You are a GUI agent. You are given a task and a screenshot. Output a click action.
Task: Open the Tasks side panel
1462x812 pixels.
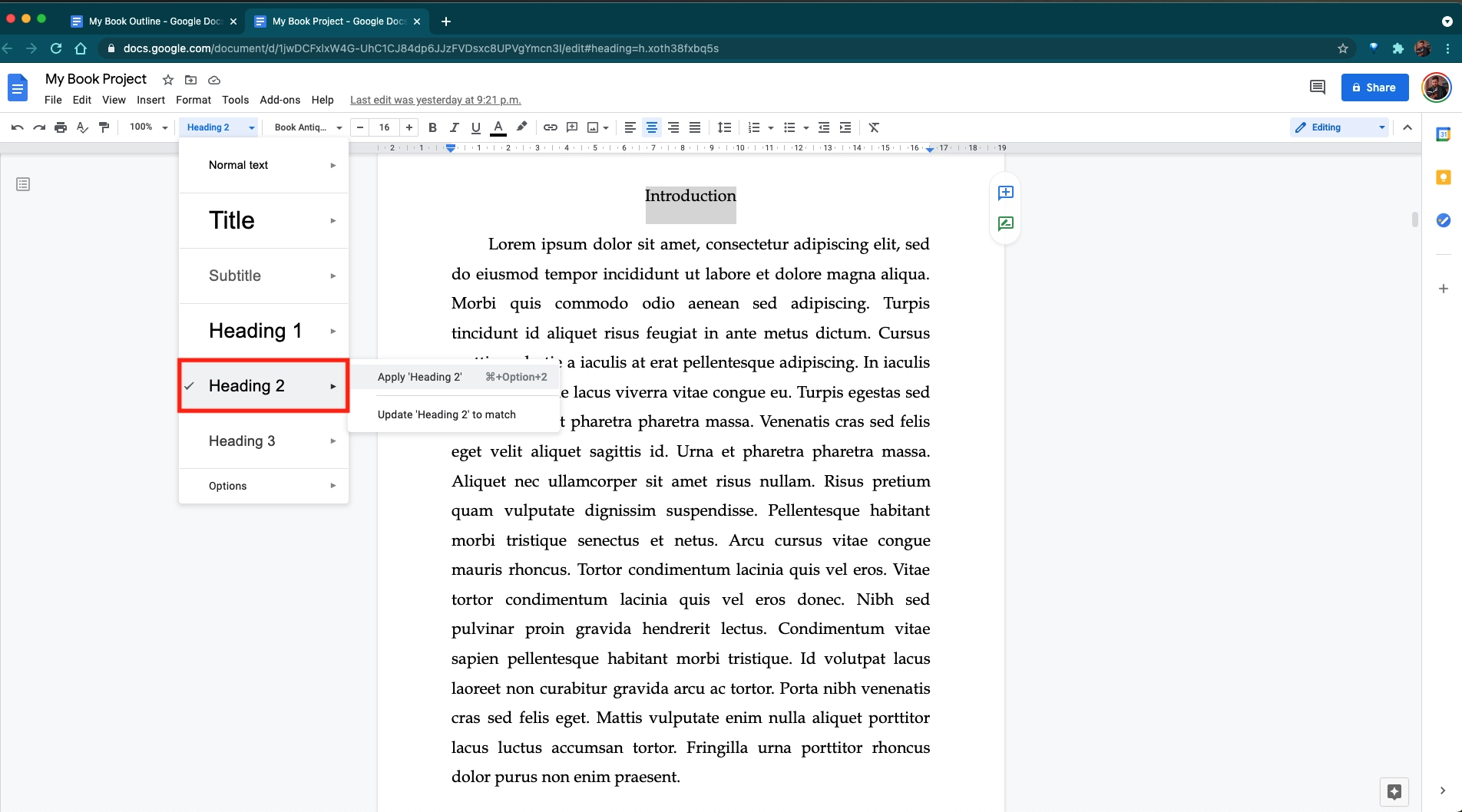(x=1443, y=220)
